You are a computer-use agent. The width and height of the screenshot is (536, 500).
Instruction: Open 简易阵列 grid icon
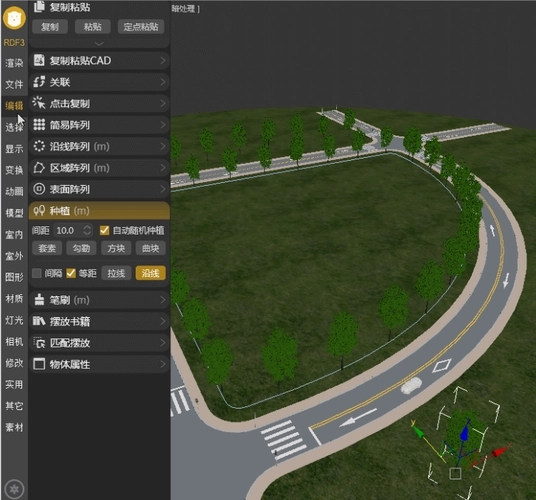[x=39, y=124]
